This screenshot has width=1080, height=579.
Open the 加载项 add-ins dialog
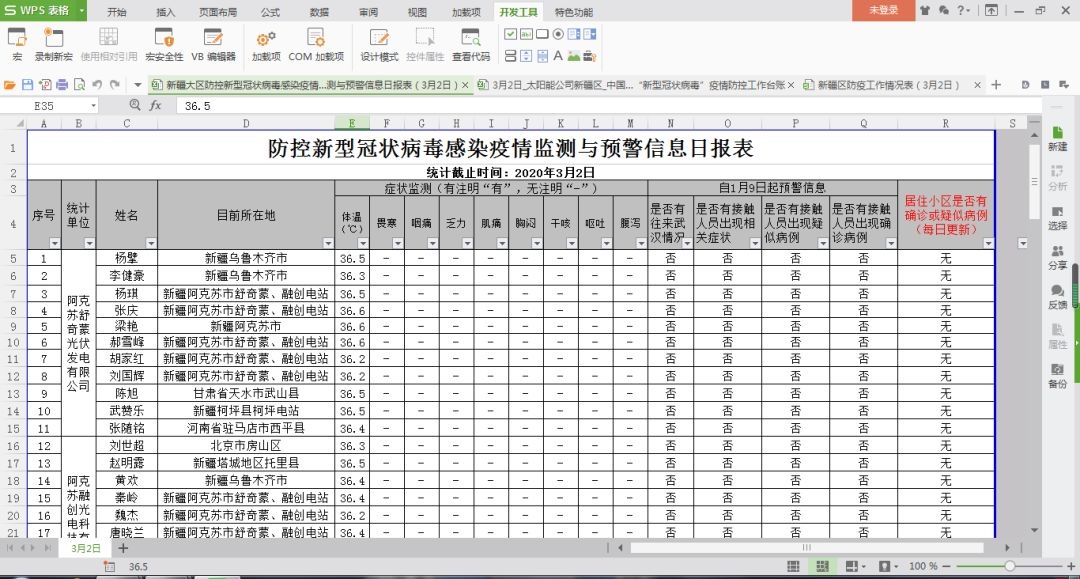click(x=266, y=45)
